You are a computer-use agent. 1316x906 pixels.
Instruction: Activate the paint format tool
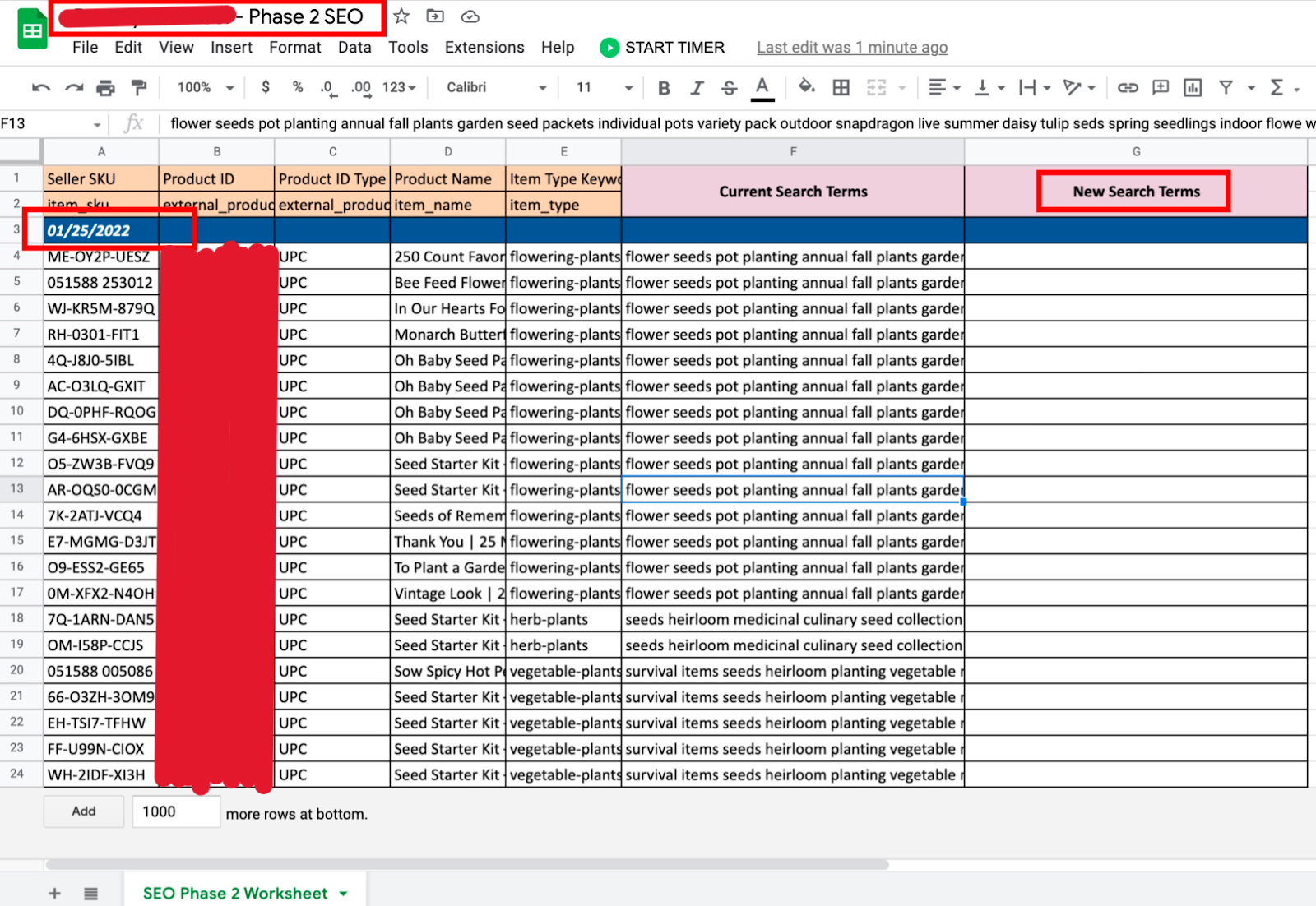coord(139,88)
